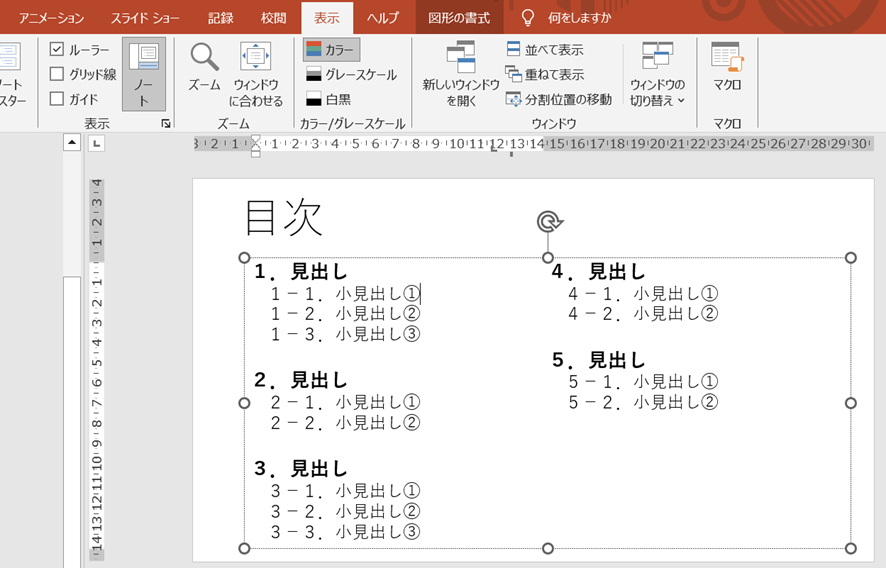
Task: Click the Zoom (ズーム) magnifier icon
Action: (x=204, y=59)
